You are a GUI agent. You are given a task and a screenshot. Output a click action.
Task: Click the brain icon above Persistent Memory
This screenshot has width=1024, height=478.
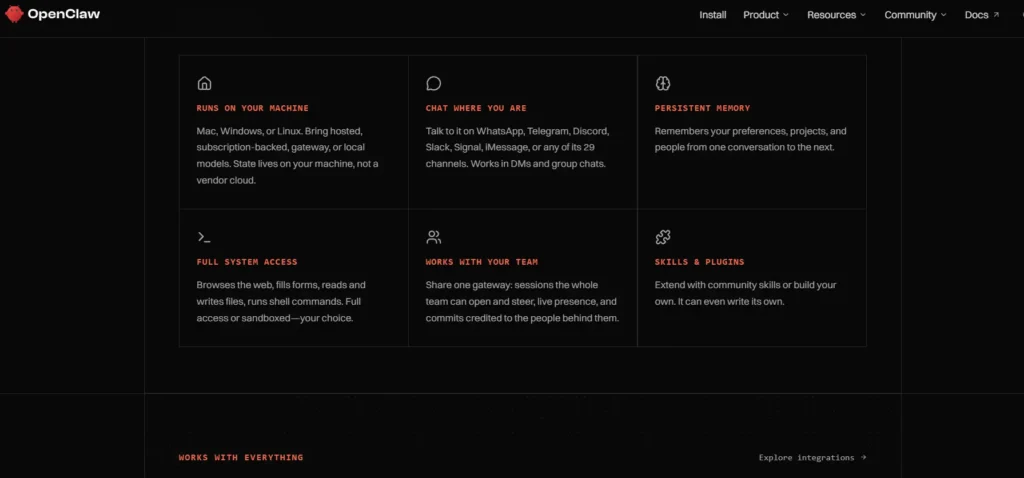(663, 84)
